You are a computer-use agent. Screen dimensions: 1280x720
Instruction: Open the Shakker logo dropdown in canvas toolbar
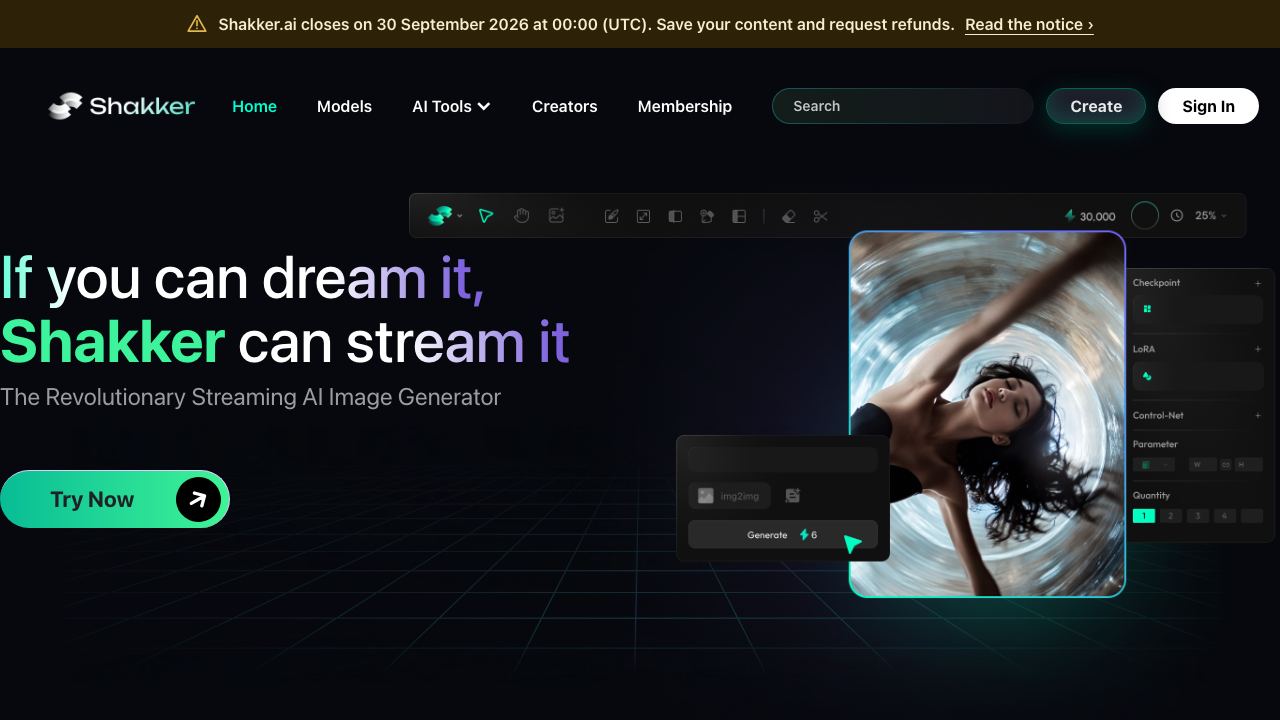click(x=445, y=215)
